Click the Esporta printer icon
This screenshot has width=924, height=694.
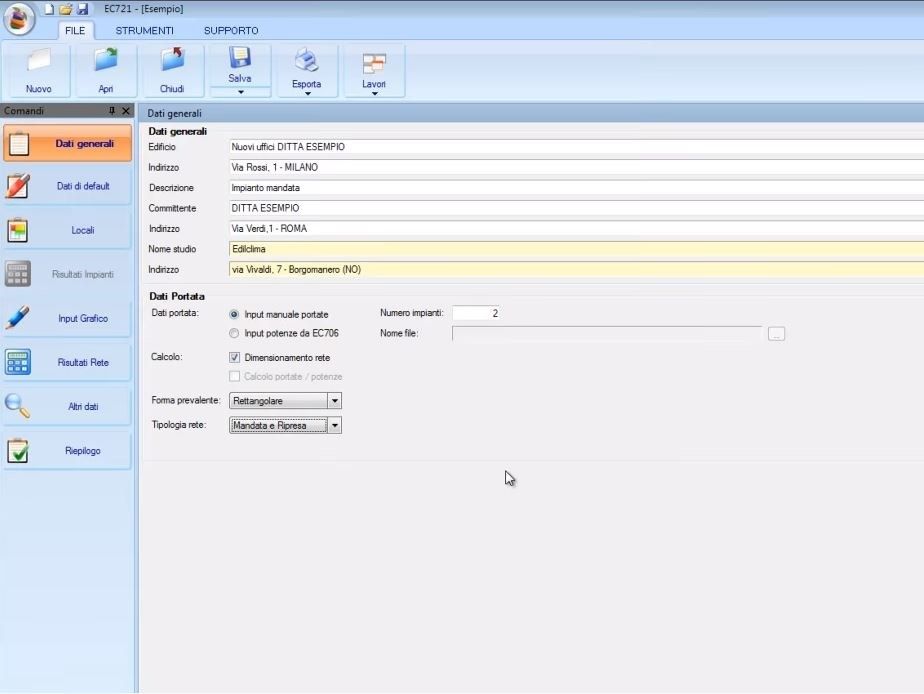point(306,61)
